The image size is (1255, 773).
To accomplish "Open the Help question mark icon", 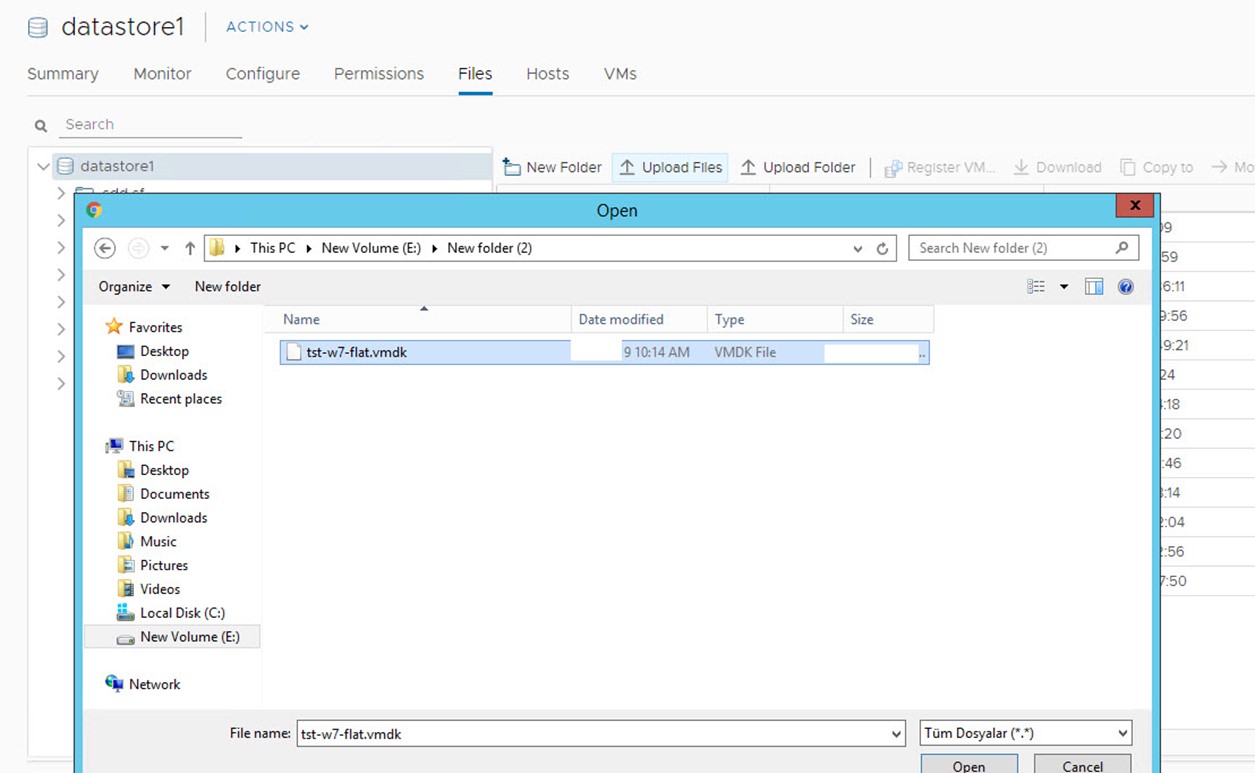I will pyautogui.click(x=1126, y=287).
